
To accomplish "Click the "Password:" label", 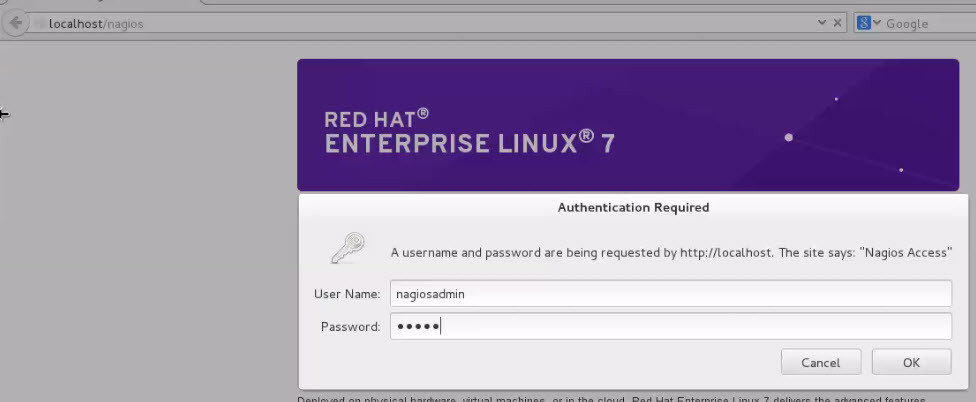I will pos(350,326).
